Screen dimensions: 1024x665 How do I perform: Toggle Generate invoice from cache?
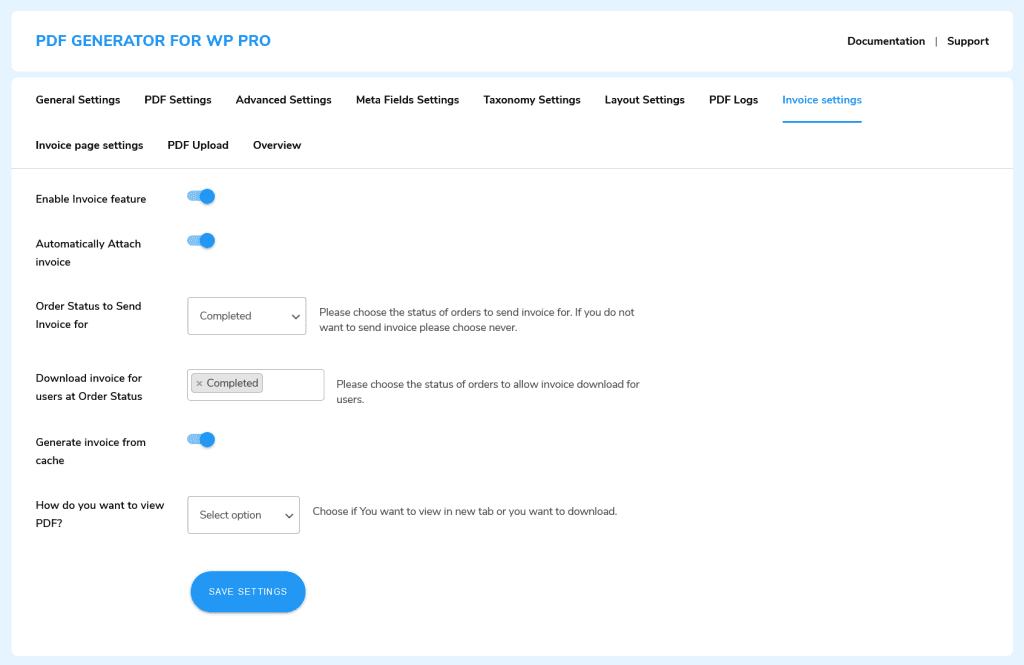[x=200, y=439]
